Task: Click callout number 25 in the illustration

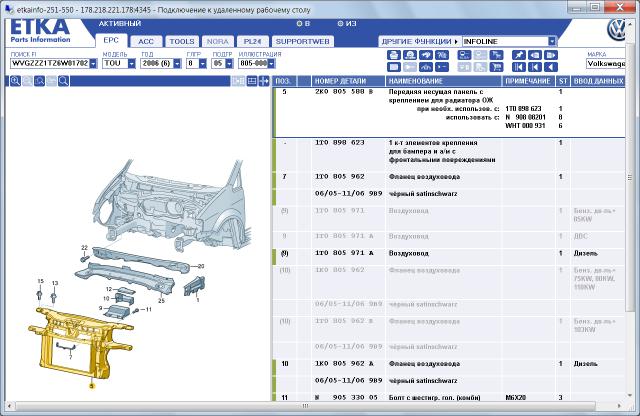Action: pos(162,300)
